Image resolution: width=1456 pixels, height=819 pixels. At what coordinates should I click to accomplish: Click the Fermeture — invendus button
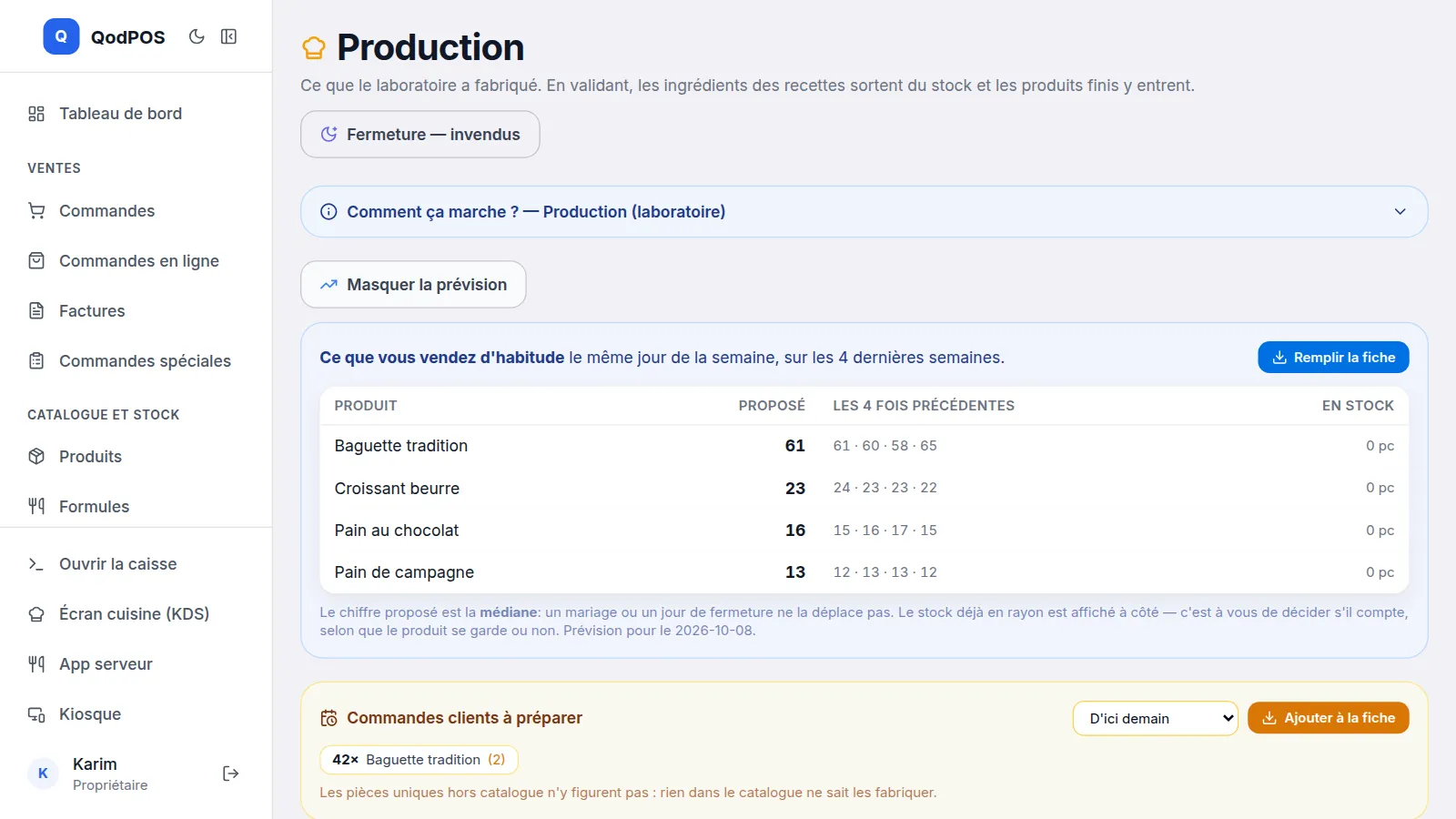point(420,135)
